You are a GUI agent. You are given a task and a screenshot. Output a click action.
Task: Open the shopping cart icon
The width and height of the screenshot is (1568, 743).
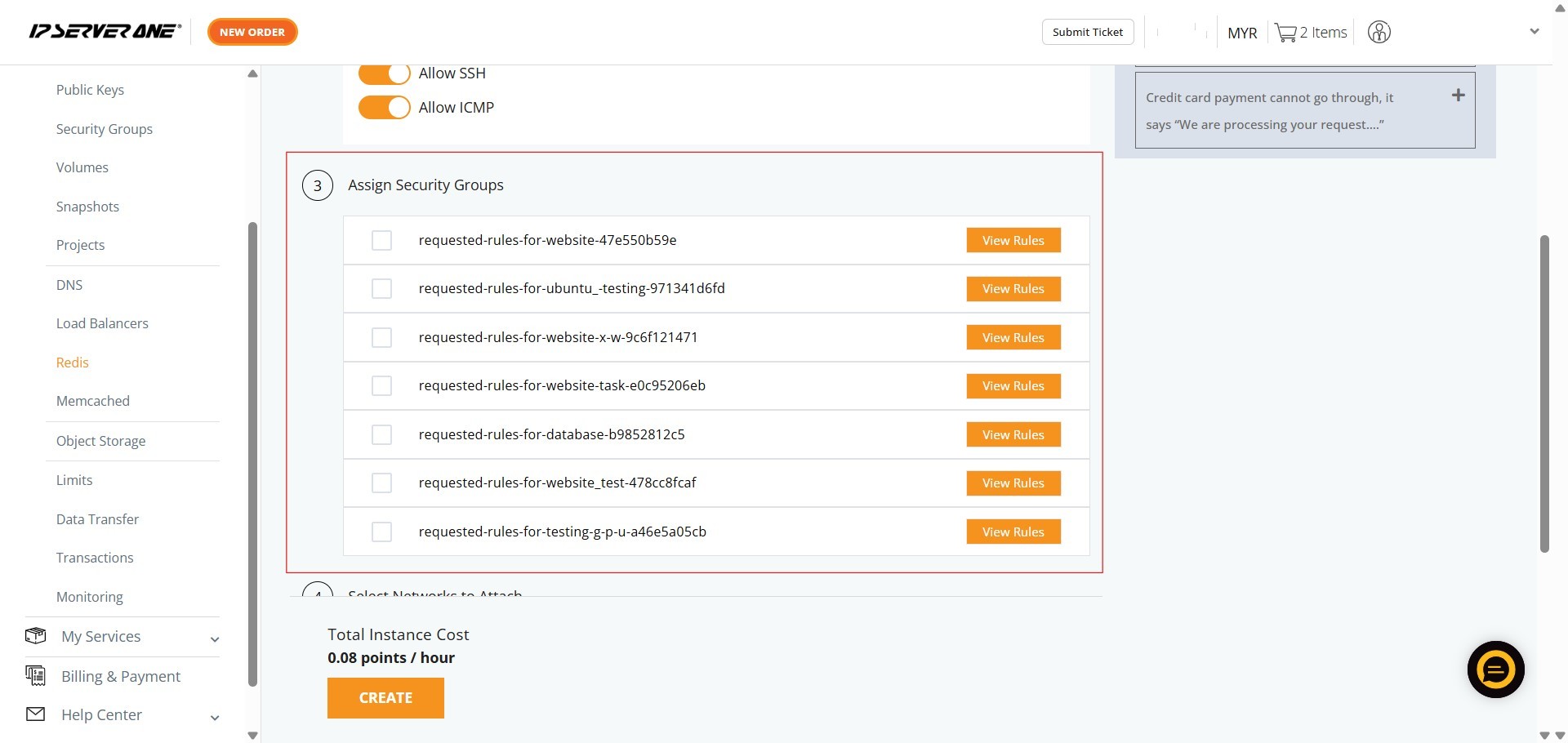pyautogui.click(x=1285, y=33)
